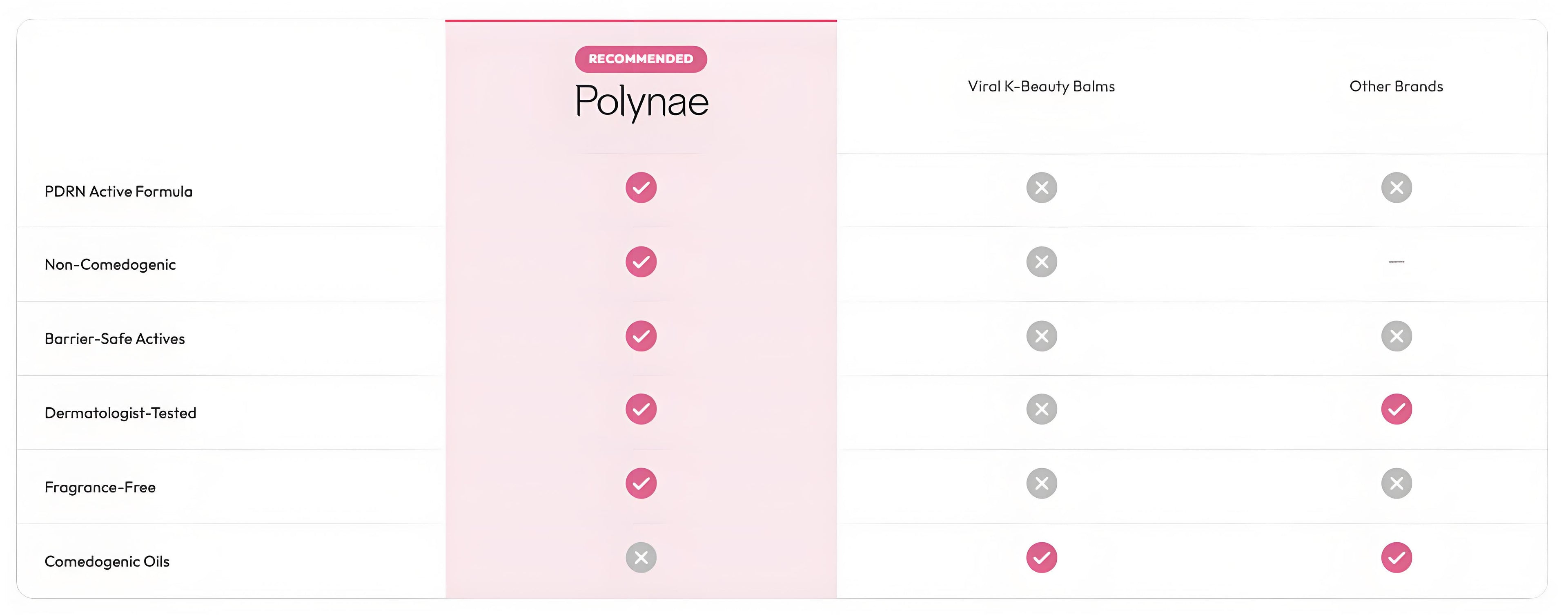
Task: Click Other Brands Fragrance-Free cross icon
Action: [x=1396, y=483]
